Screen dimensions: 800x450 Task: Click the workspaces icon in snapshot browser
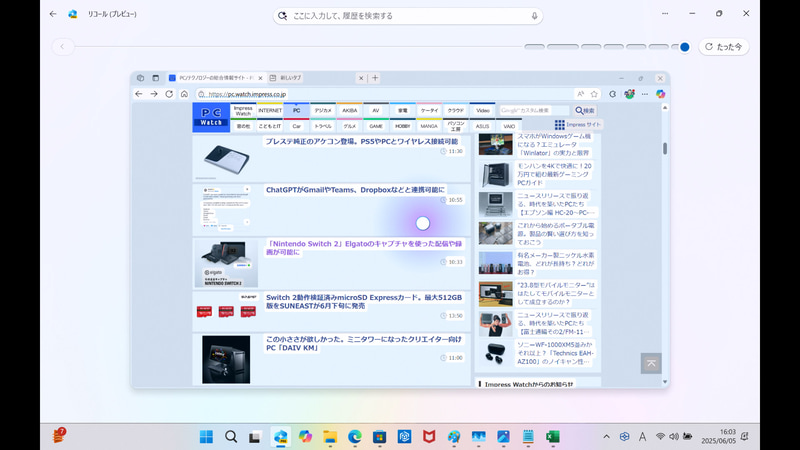point(140,78)
